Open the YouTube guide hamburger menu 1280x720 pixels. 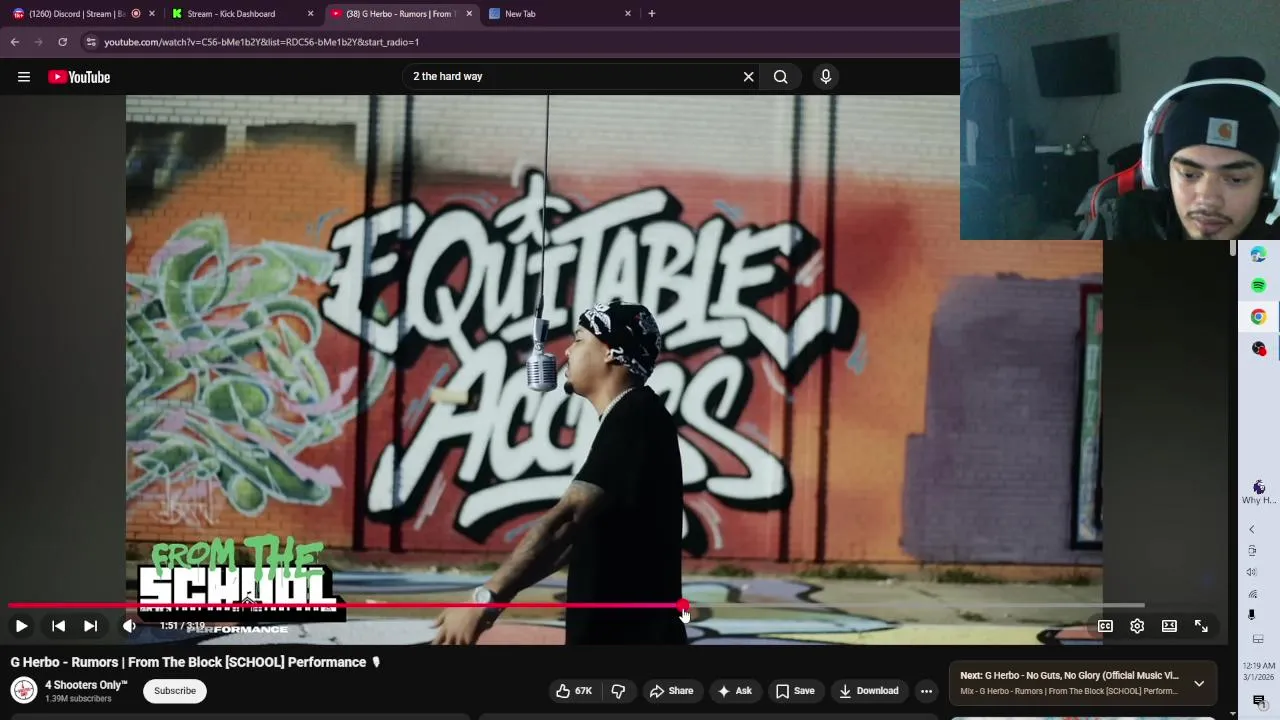(24, 77)
